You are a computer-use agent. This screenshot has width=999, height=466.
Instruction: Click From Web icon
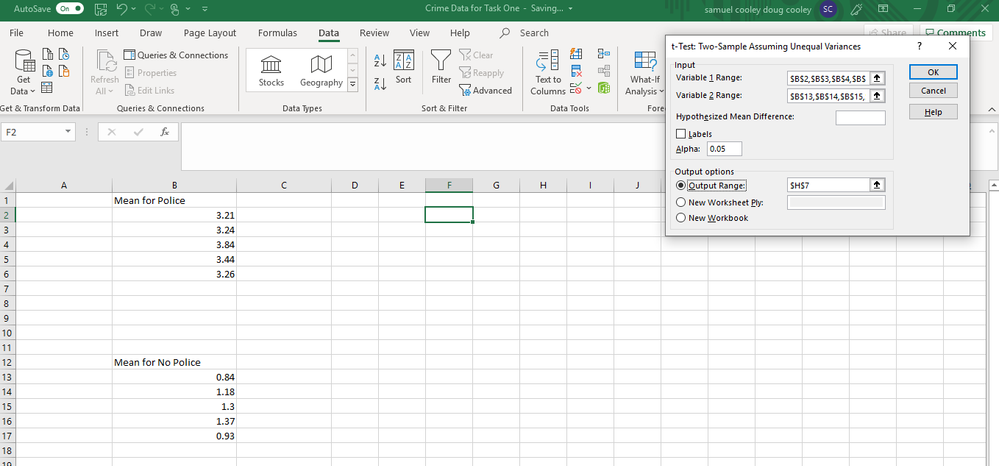click(x=47, y=71)
